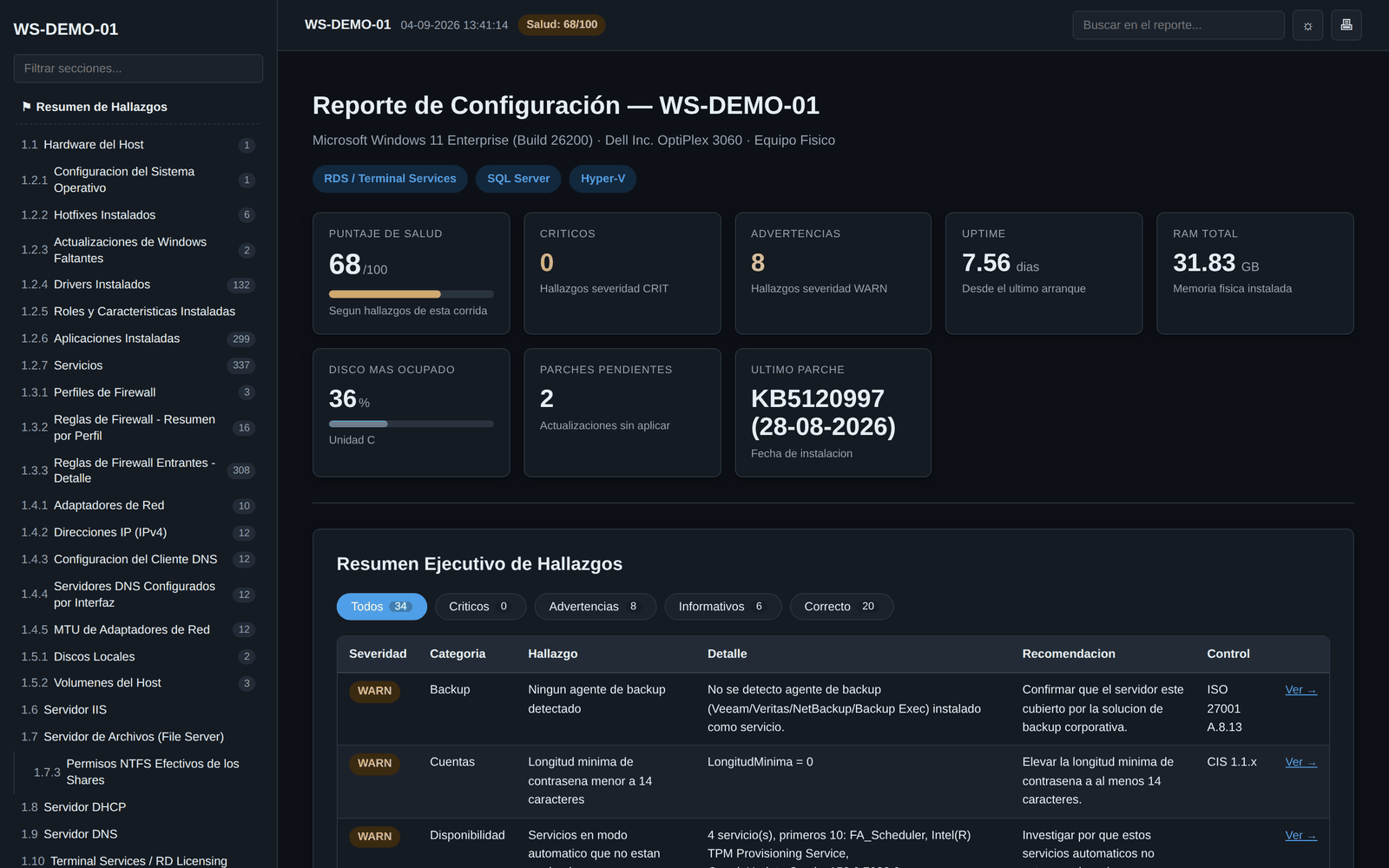The width and height of the screenshot is (1389, 868).
Task: Click the WARN badge in Backup row
Action: point(374,691)
